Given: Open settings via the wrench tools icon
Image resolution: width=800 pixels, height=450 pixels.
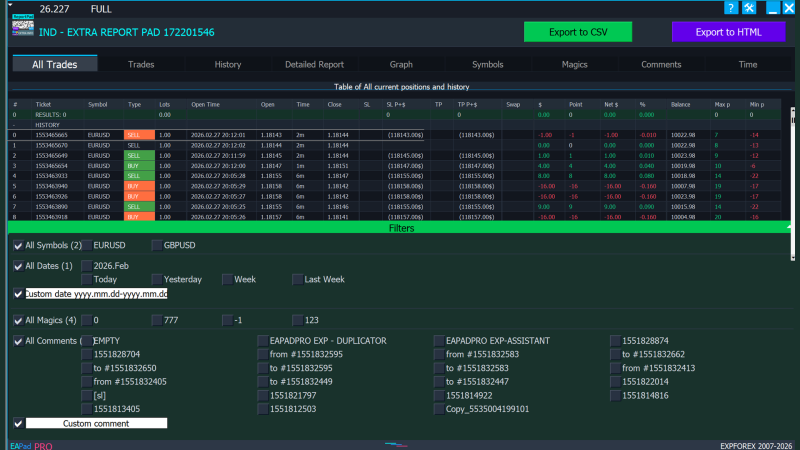Looking at the screenshot, I should (749, 8).
